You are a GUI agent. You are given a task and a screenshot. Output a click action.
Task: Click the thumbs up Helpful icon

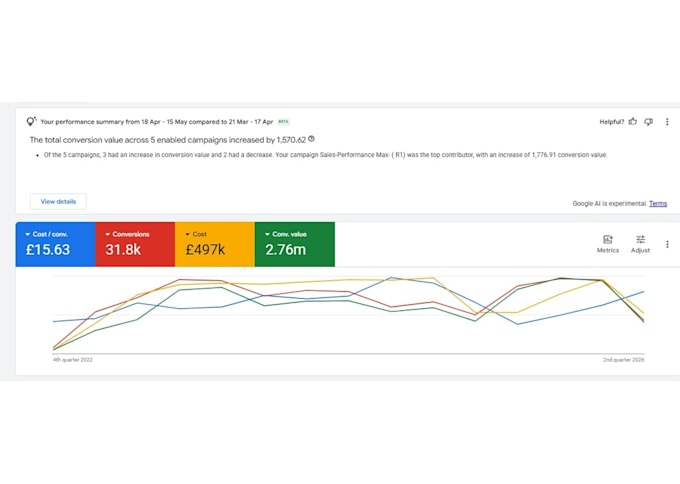click(x=633, y=121)
